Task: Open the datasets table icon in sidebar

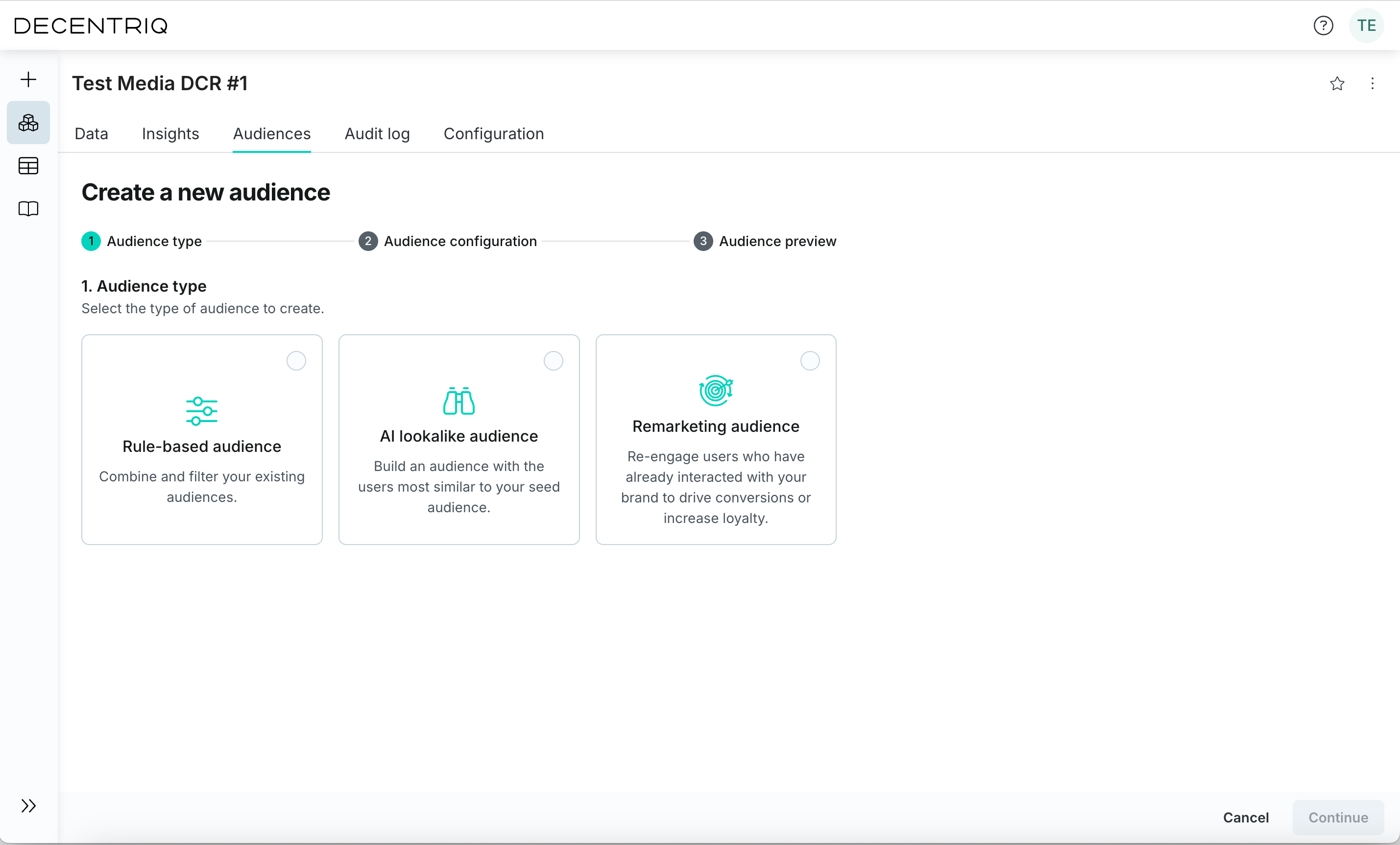Action: 28,166
